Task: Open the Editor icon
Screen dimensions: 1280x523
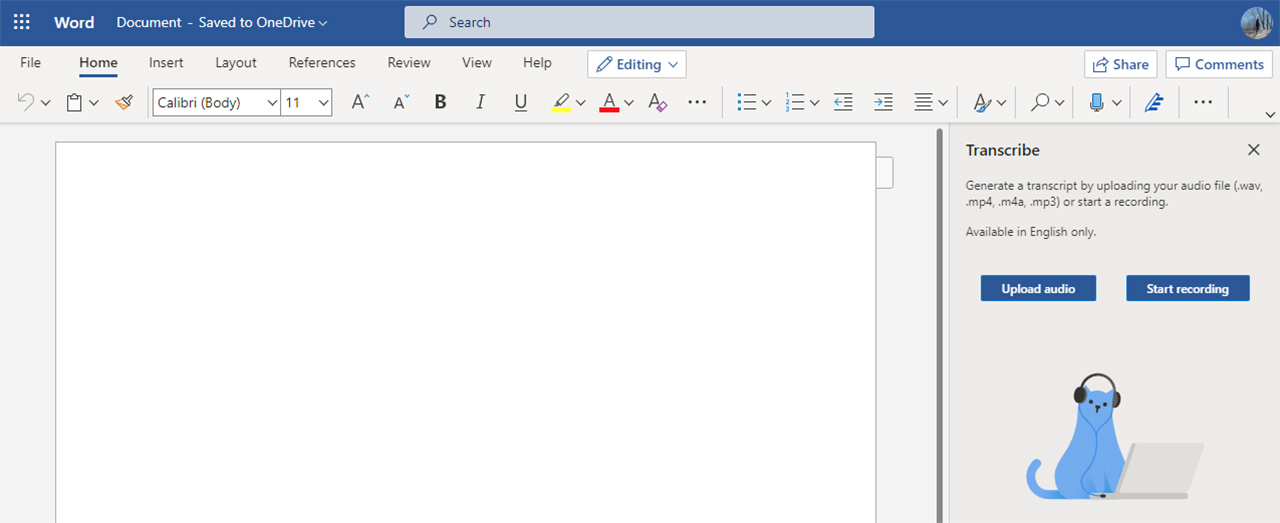Action: (1153, 102)
